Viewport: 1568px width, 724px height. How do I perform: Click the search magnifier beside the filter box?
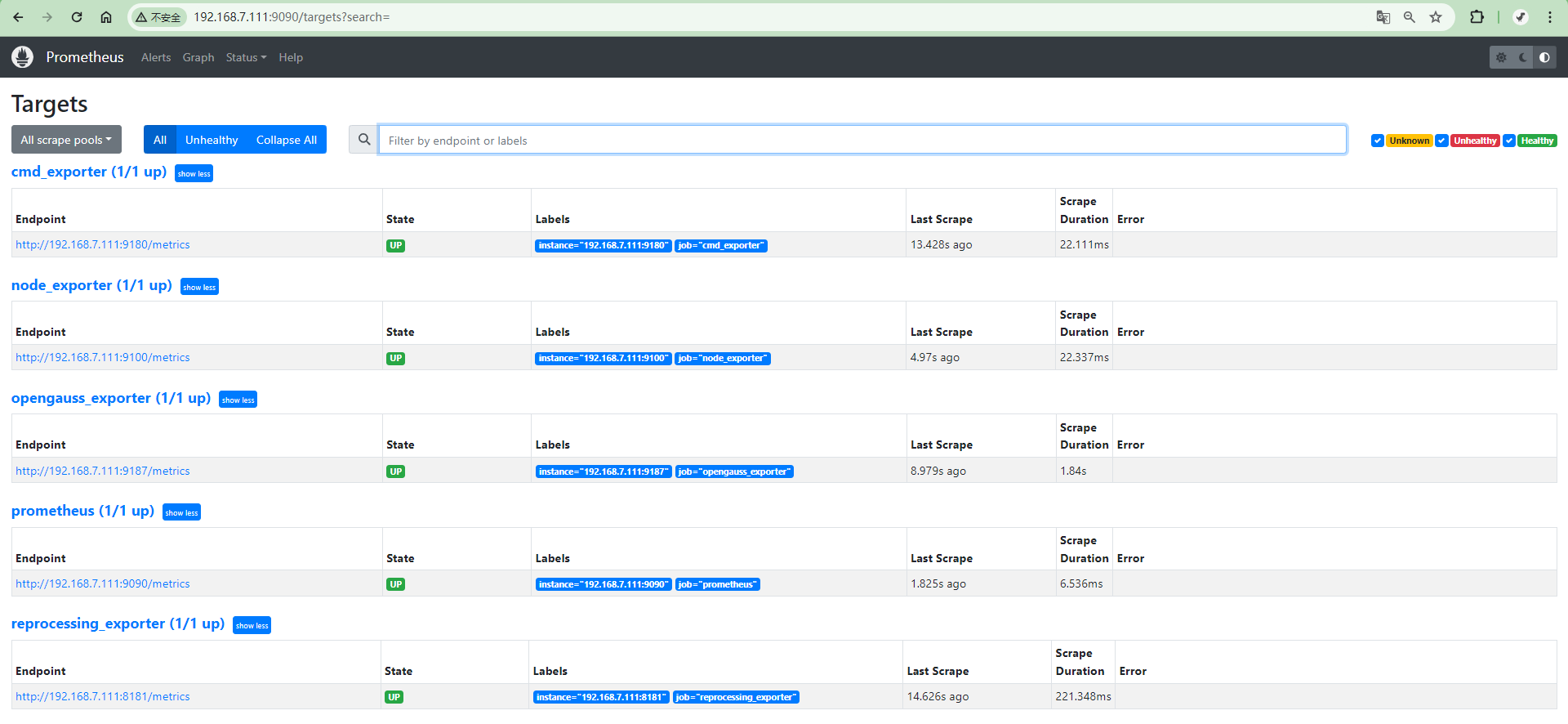(x=363, y=140)
